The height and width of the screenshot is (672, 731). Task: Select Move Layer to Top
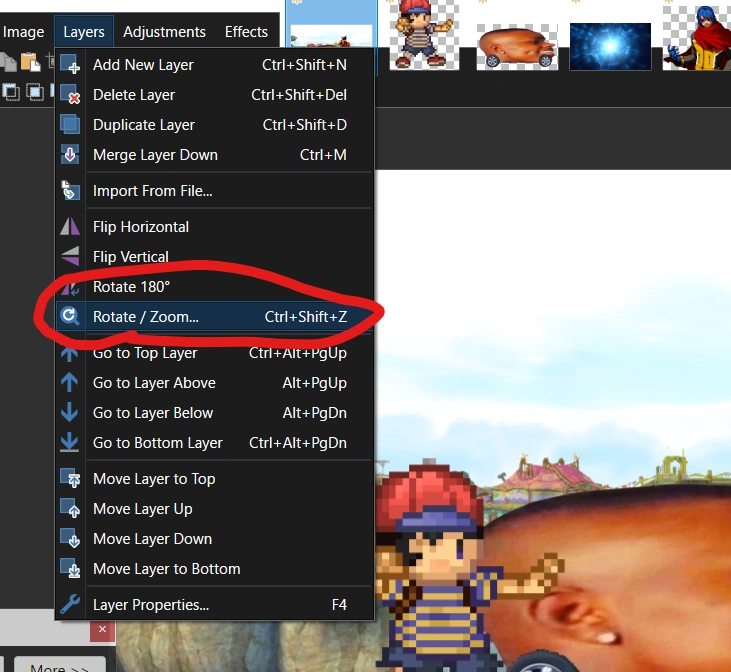pyautogui.click(x=214, y=479)
